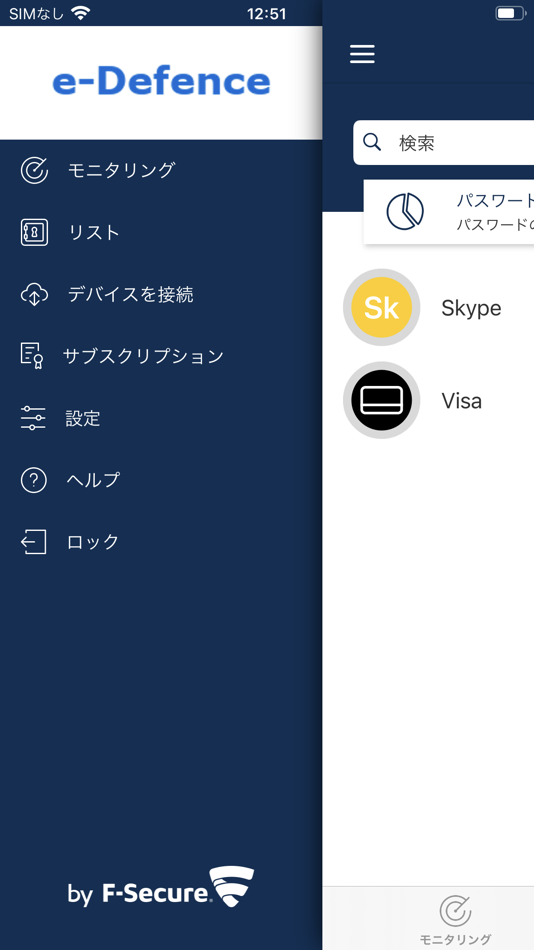The height and width of the screenshot is (950, 534).
Task: Click the 12:51 clock in status bar
Action: [x=267, y=13]
